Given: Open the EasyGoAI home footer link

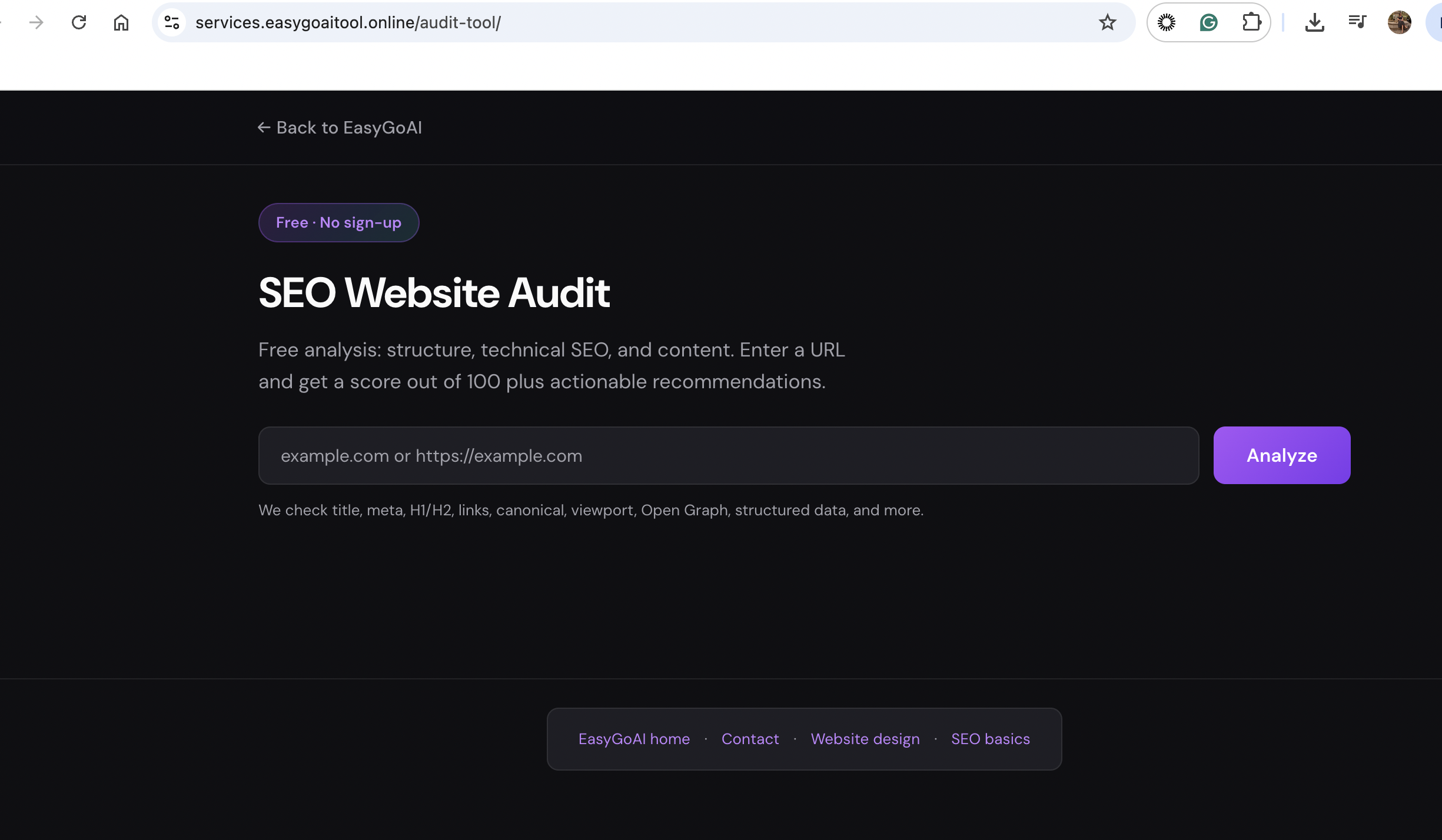Looking at the screenshot, I should (x=634, y=739).
